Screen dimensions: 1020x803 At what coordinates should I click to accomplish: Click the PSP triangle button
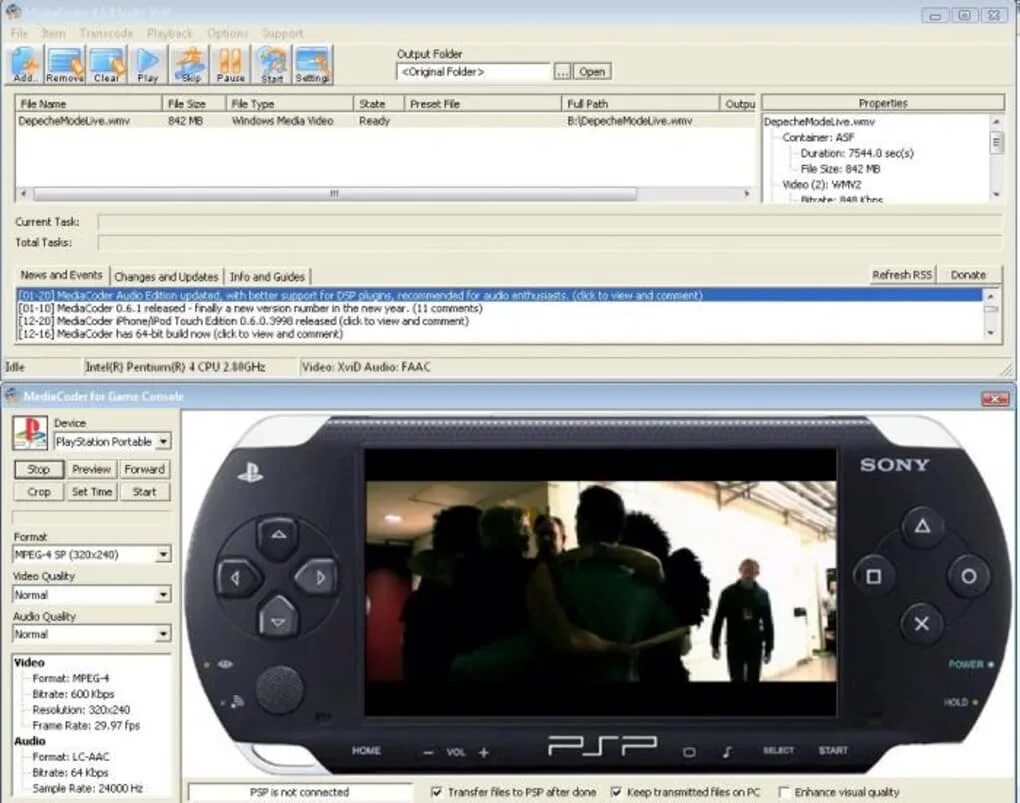click(x=922, y=526)
